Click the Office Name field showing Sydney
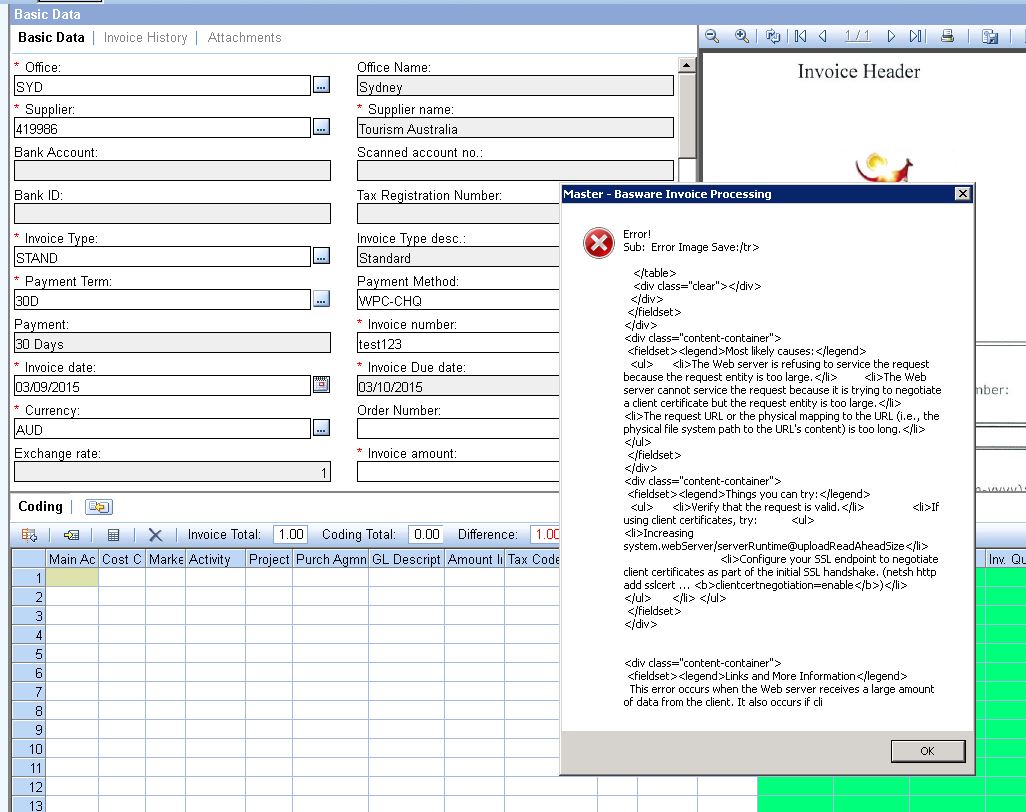This screenshot has height=812, width=1026. pos(515,86)
